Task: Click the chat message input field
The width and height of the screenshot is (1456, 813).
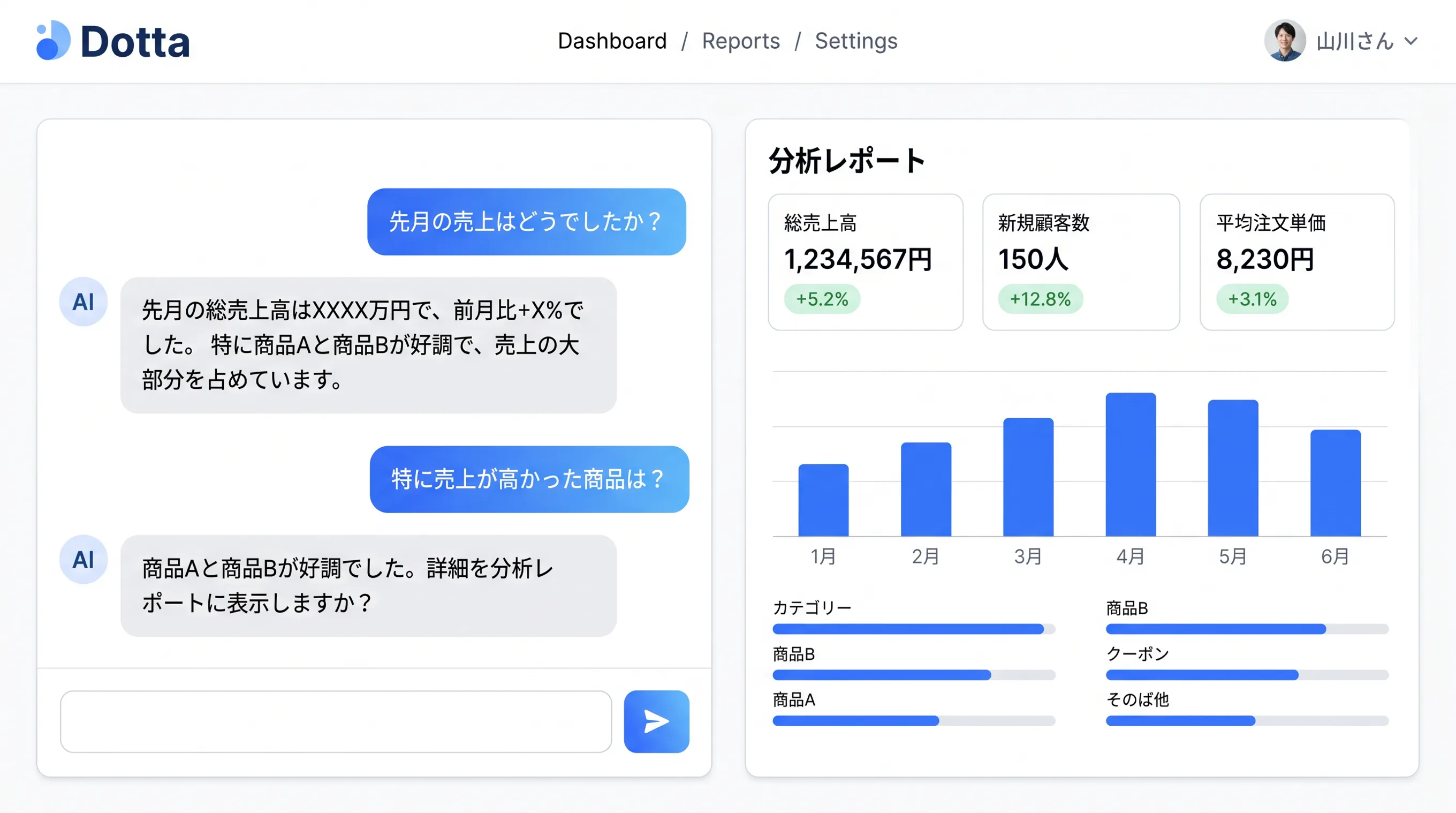Action: 336,721
